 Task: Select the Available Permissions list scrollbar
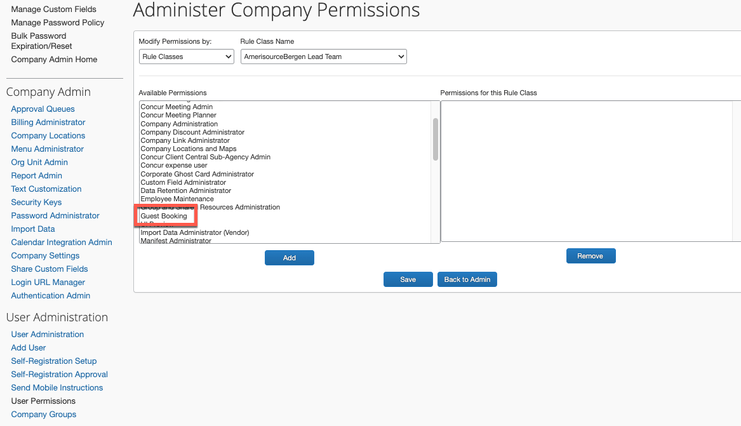(435, 139)
